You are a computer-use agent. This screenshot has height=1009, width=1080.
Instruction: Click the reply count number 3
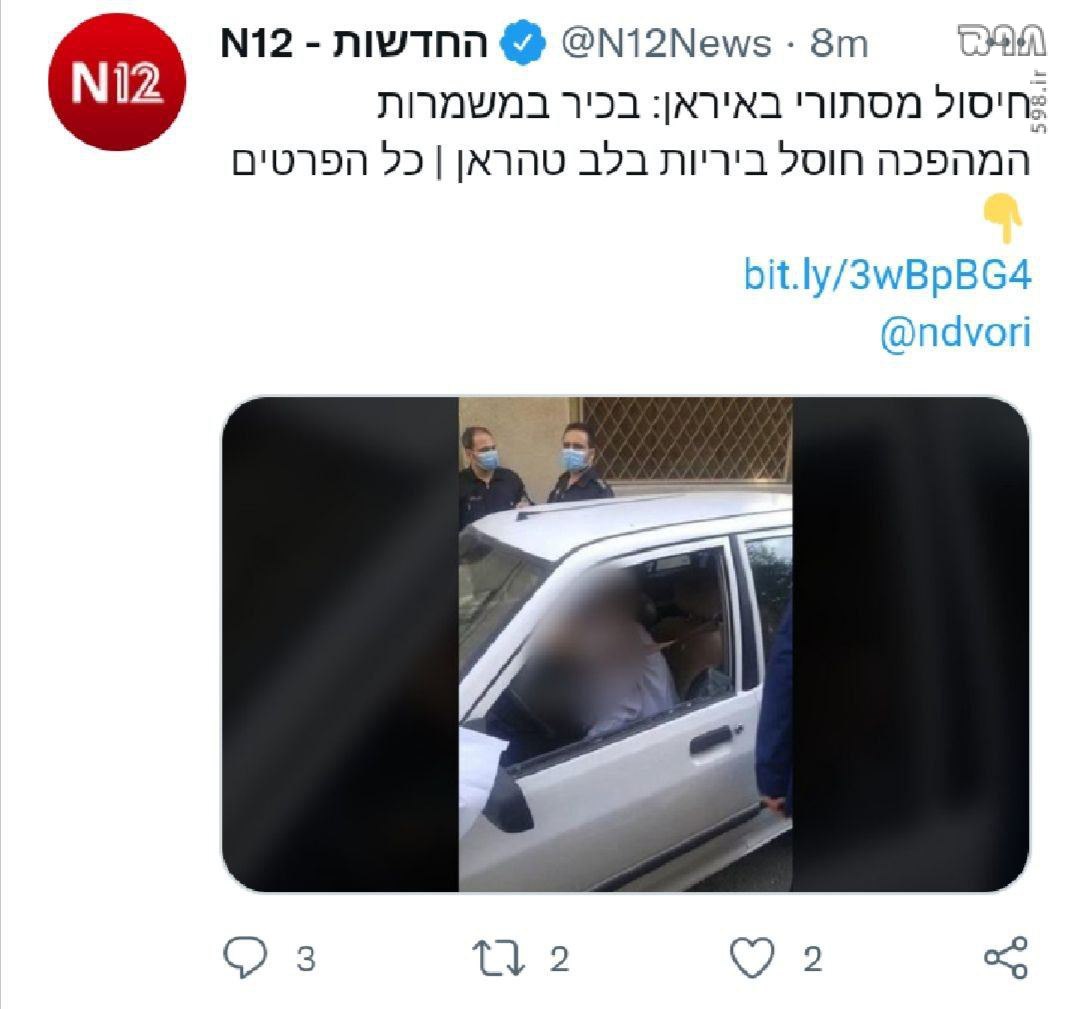306,959
